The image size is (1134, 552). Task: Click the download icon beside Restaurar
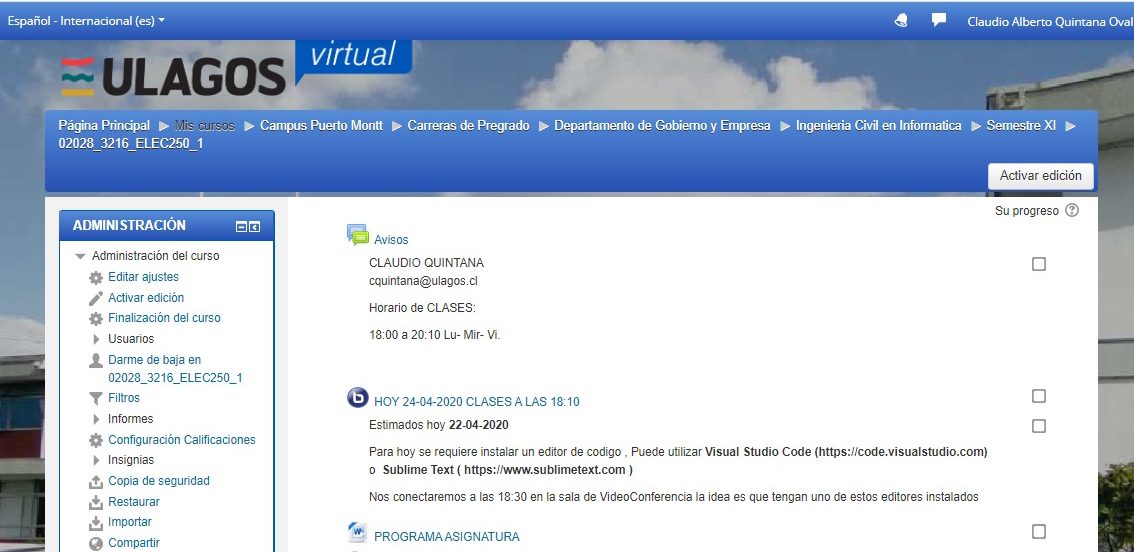coord(95,502)
